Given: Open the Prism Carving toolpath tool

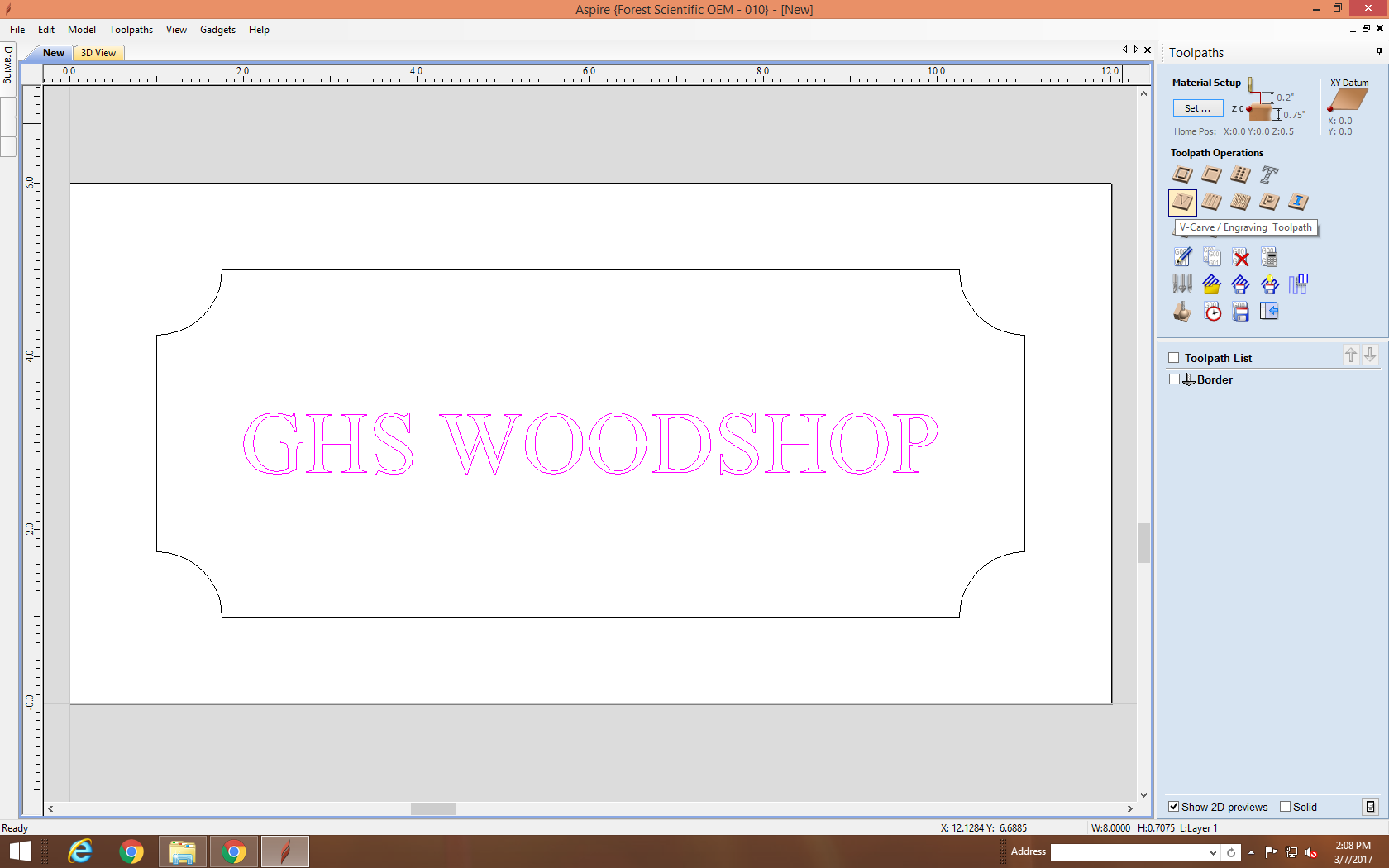Looking at the screenshot, I should click(1269, 202).
